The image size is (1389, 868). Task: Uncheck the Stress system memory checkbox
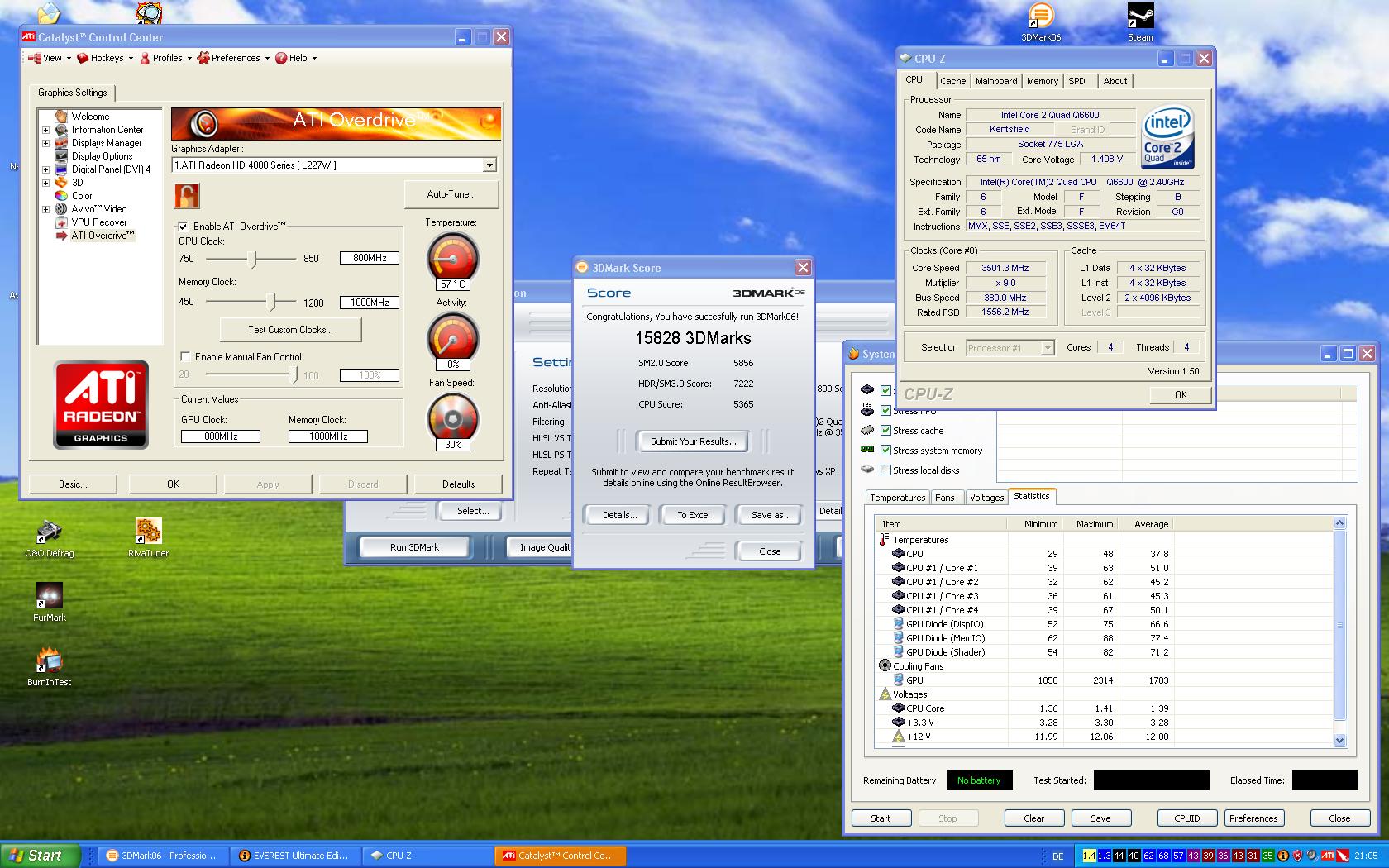pyautogui.click(x=886, y=451)
